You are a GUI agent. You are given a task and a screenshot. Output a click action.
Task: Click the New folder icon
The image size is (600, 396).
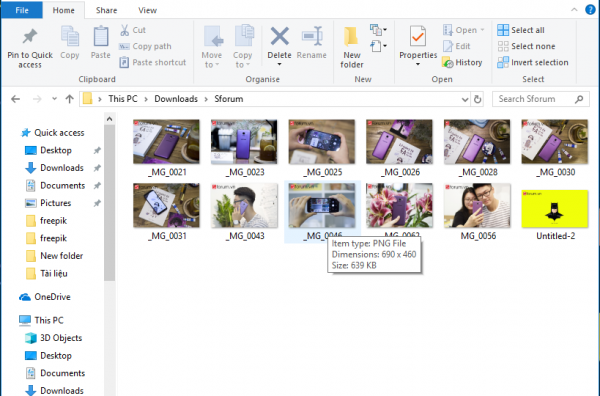pos(351,37)
